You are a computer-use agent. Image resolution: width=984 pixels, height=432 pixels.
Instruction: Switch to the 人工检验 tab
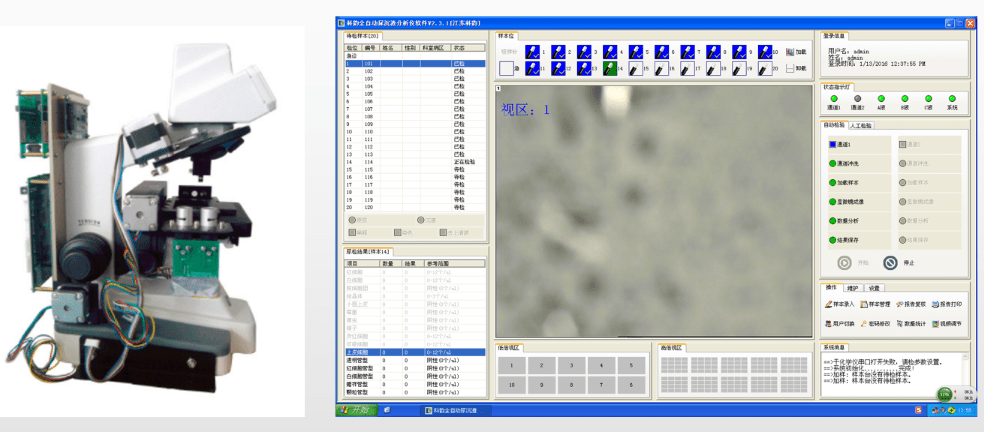(862, 126)
